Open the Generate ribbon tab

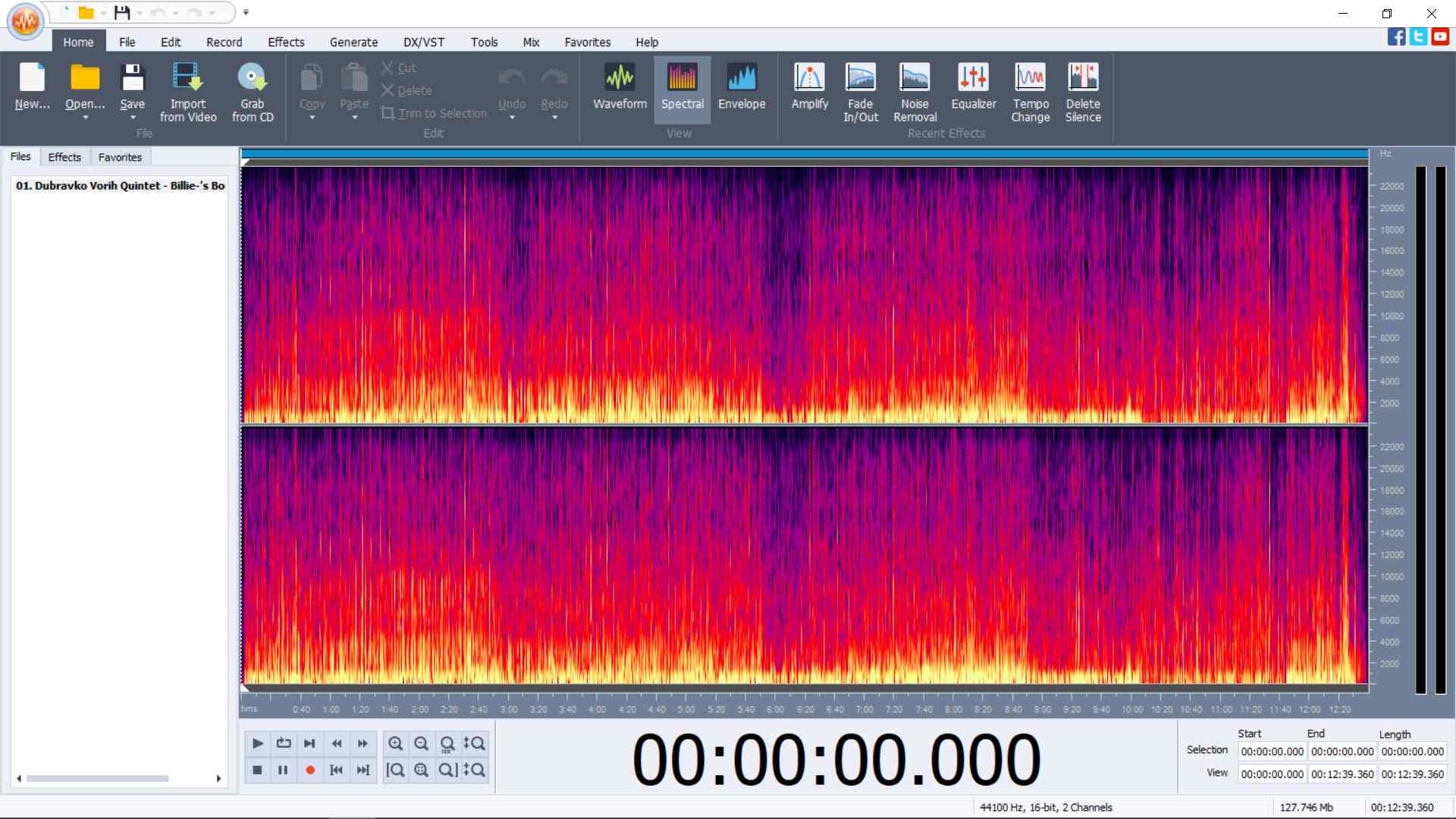coord(353,42)
